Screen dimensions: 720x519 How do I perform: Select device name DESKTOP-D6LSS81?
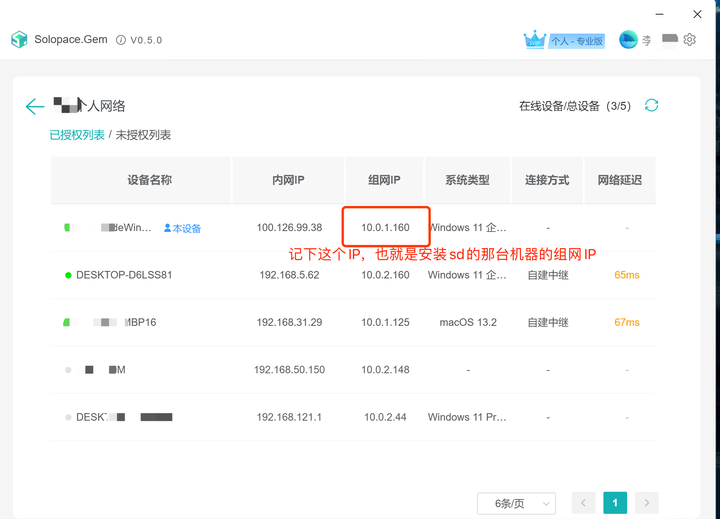pos(124,275)
